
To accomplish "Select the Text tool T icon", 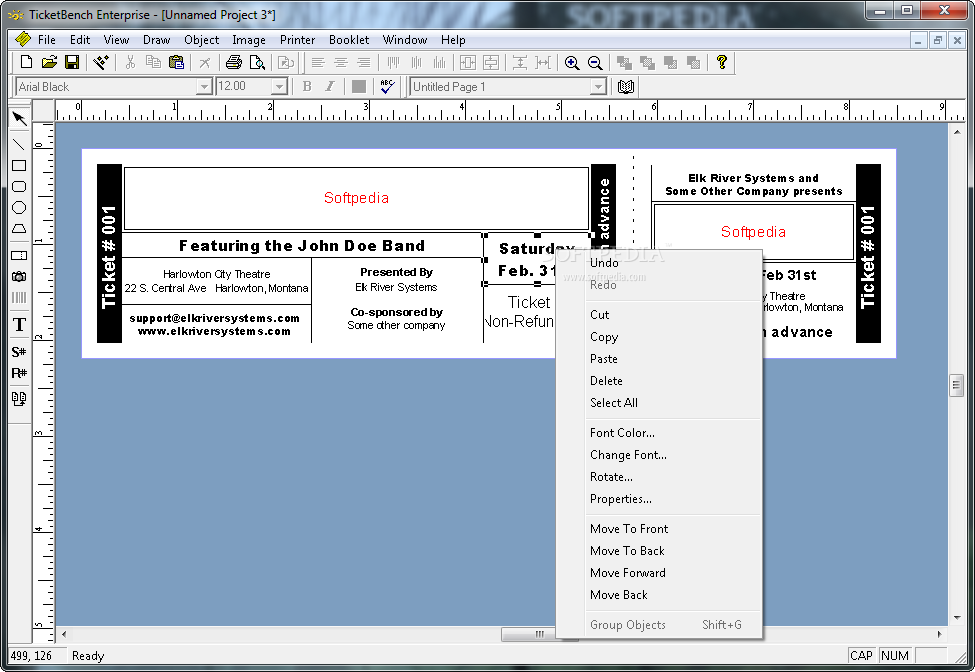I will click(19, 324).
